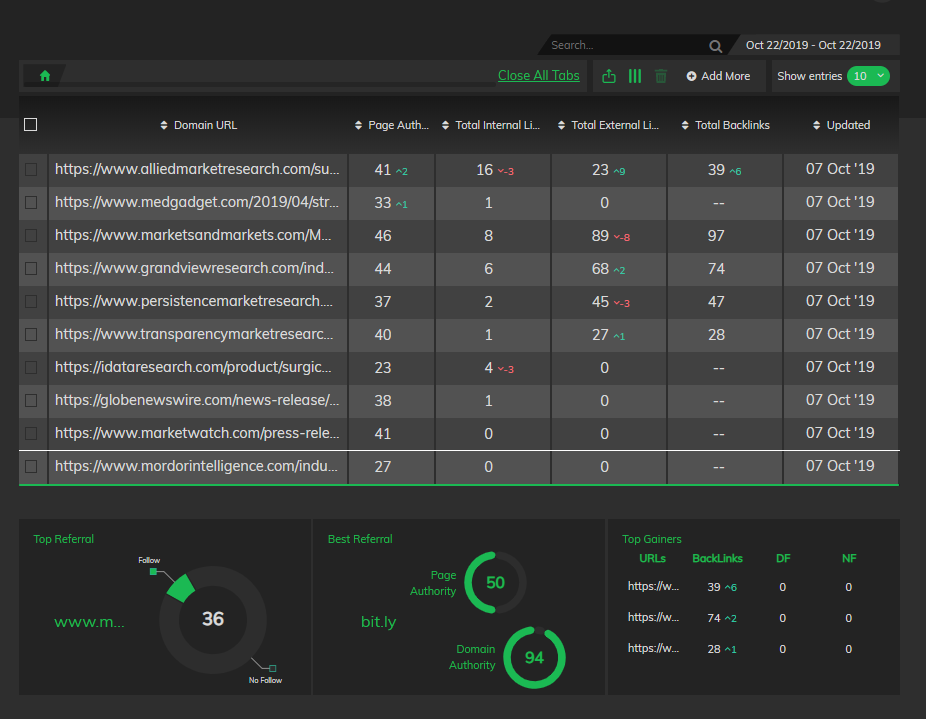Check the marketsandmarkets row checkbox

click(x=31, y=236)
